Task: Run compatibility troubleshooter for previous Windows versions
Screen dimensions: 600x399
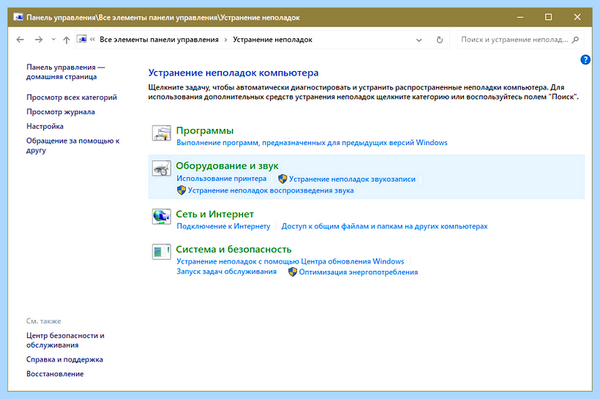Action: pos(312,143)
